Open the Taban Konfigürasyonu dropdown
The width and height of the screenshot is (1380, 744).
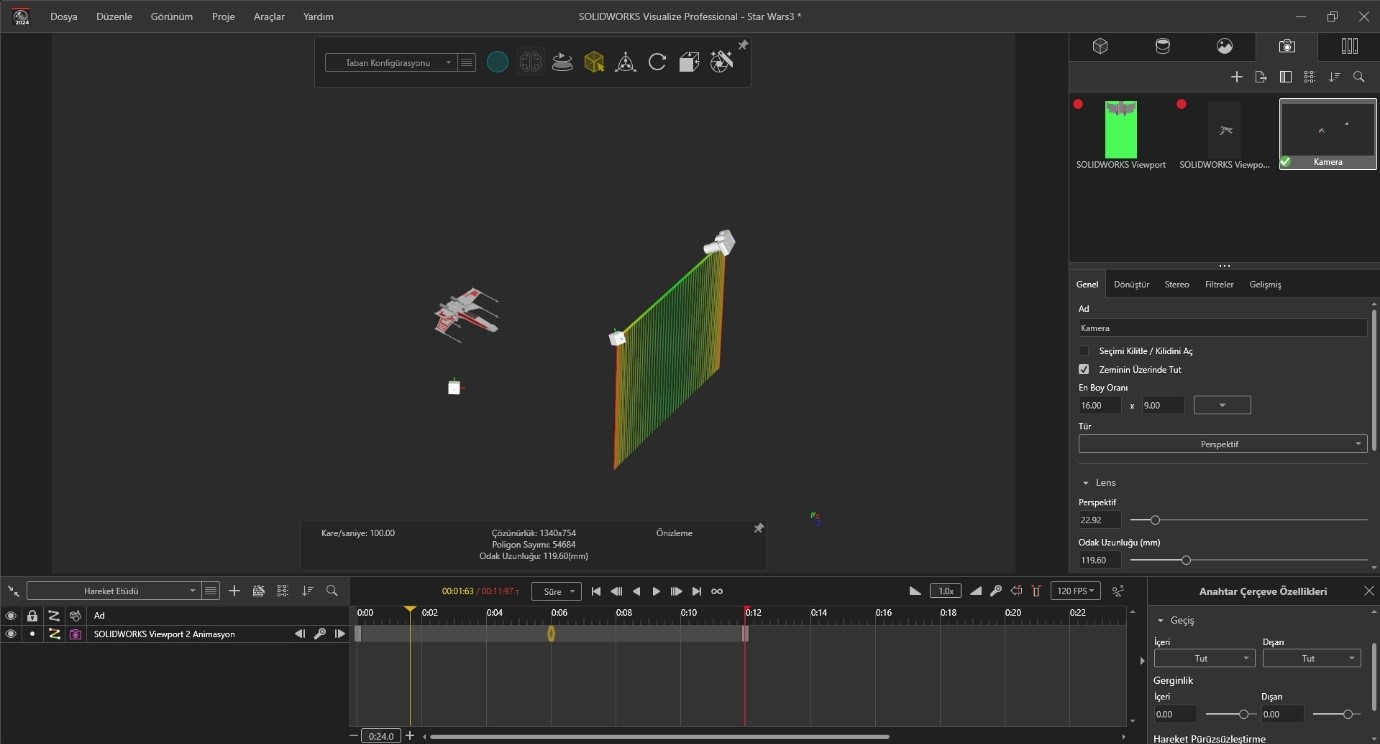coord(390,62)
